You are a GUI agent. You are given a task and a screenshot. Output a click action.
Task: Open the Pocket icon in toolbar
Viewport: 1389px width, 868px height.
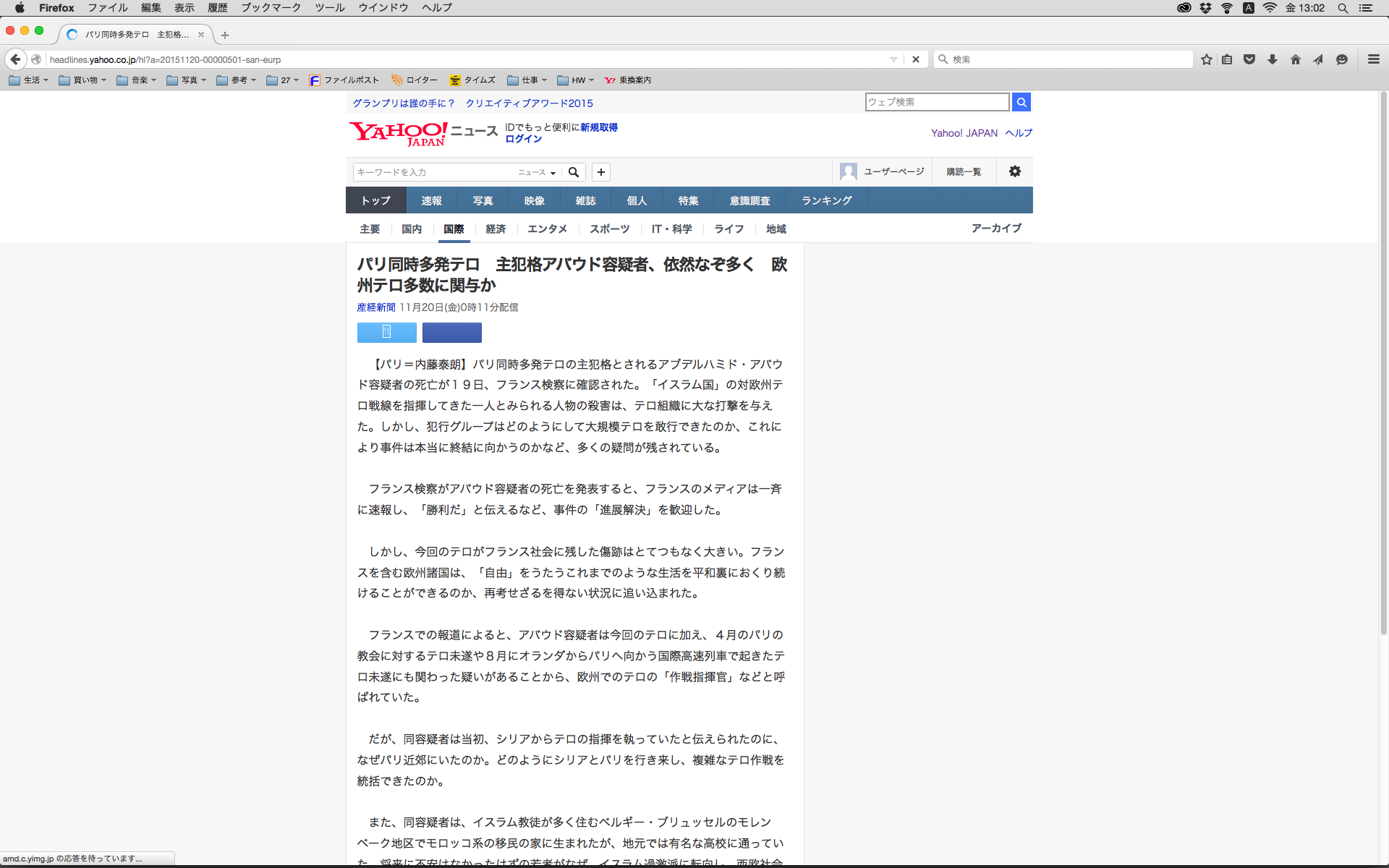(1249, 59)
